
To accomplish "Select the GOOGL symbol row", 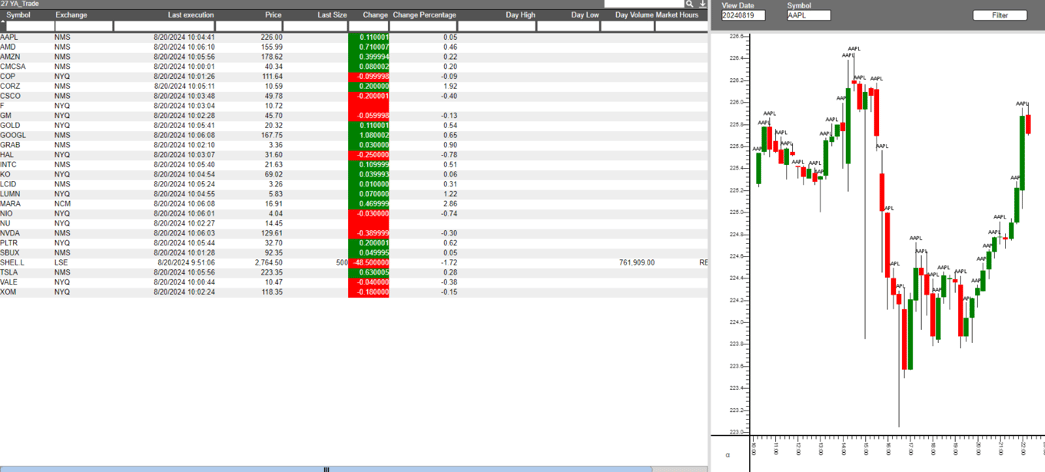I will [x=353, y=135].
